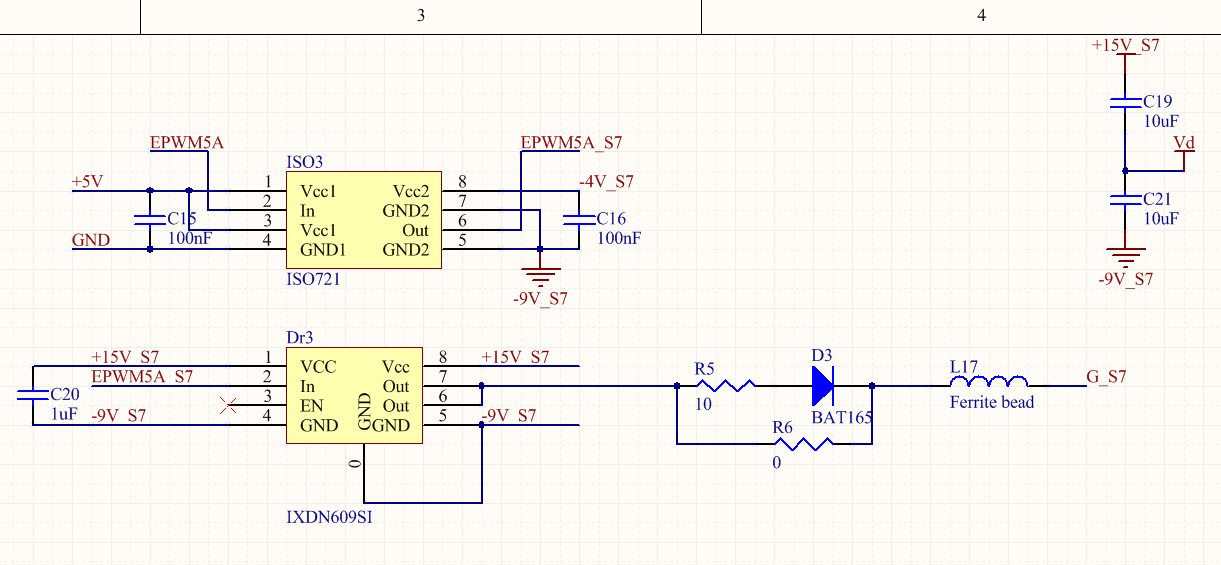This screenshot has height=565, width=1221.
Task: Select the C20 1uF capacitor
Action: pos(32,395)
